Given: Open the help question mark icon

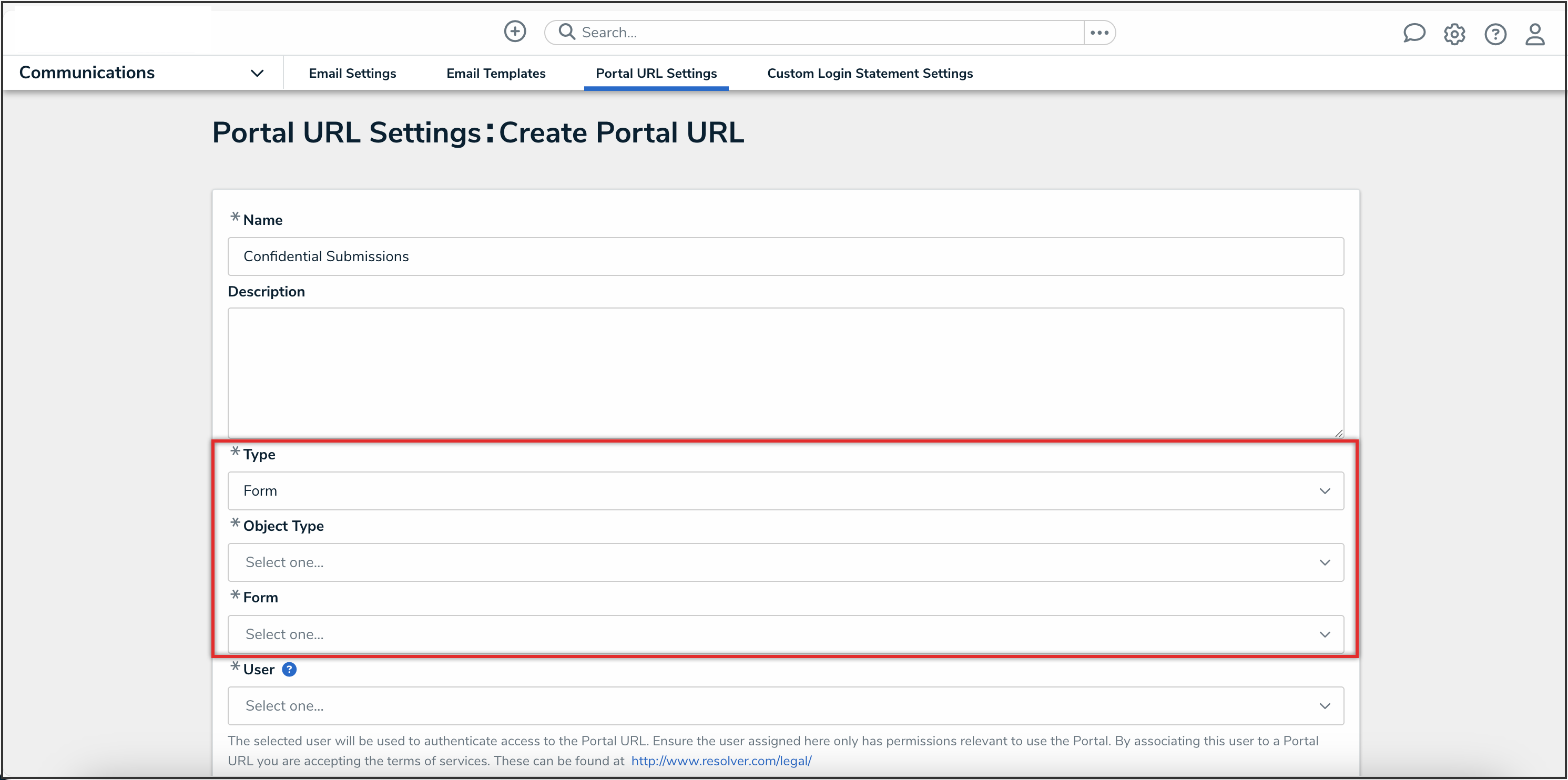Looking at the screenshot, I should (1494, 34).
